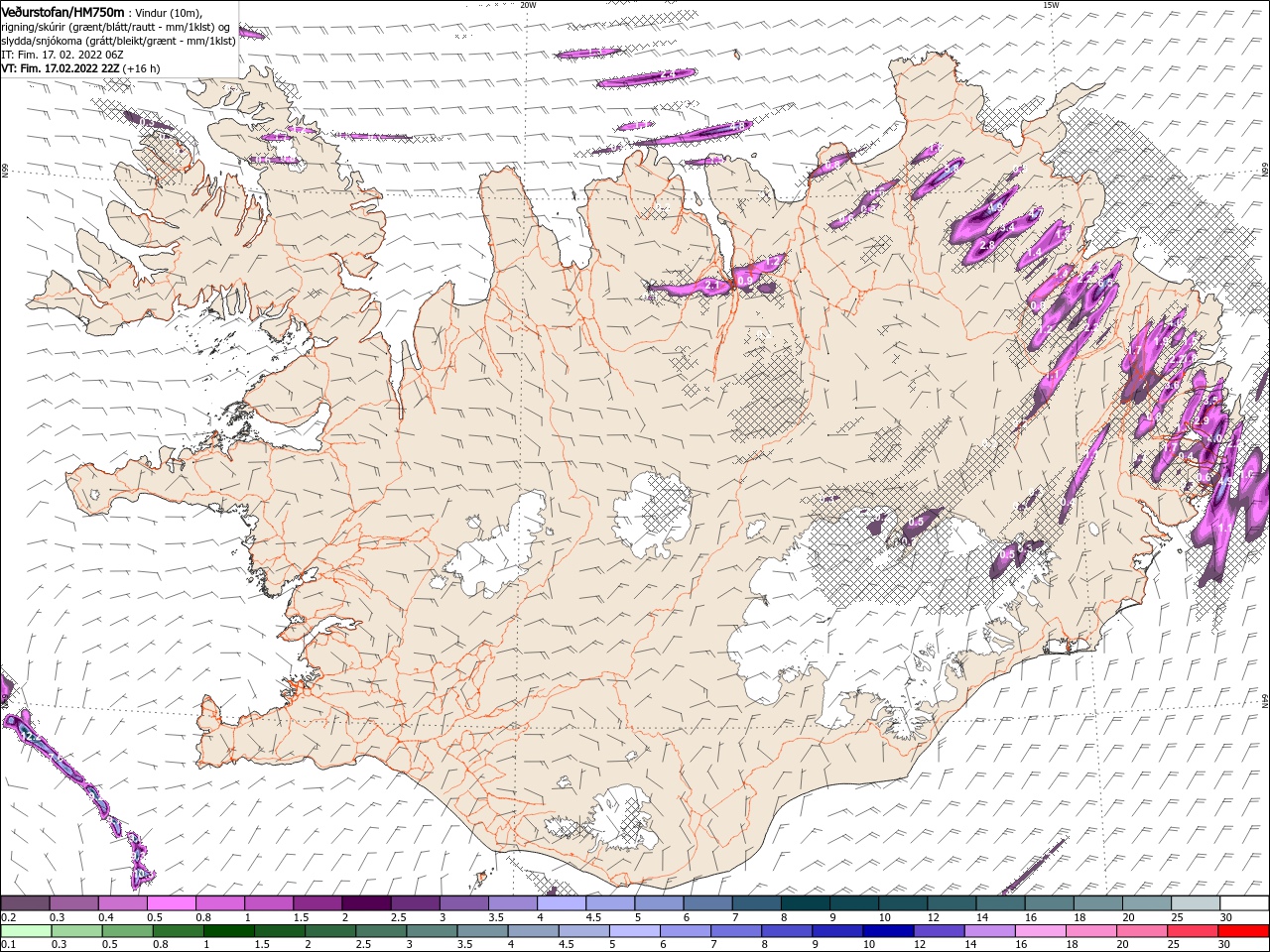The image size is (1270, 952).
Task: Pick the 0.5 medium green rain scale swatch
Action: pos(128,931)
